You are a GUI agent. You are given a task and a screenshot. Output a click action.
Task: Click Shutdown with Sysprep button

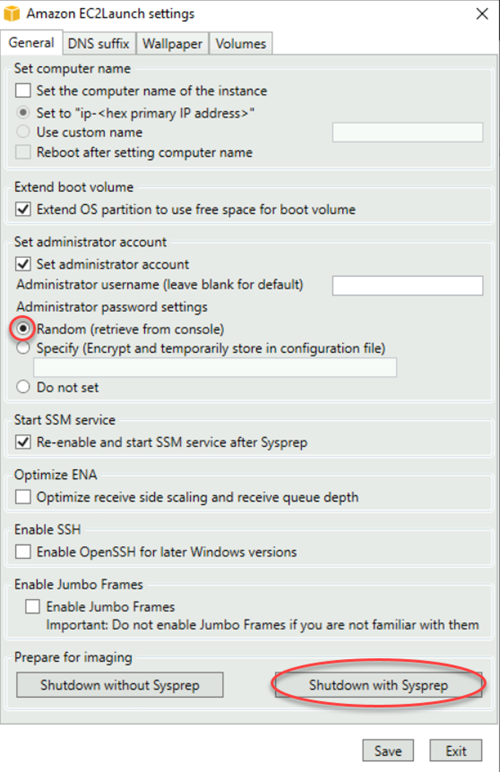pos(378,685)
